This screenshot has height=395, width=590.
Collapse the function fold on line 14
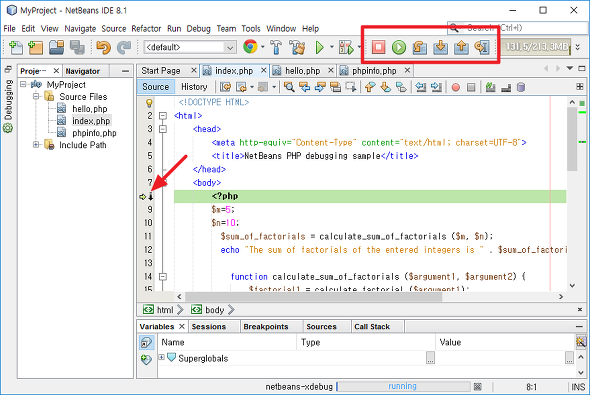tap(163, 277)
